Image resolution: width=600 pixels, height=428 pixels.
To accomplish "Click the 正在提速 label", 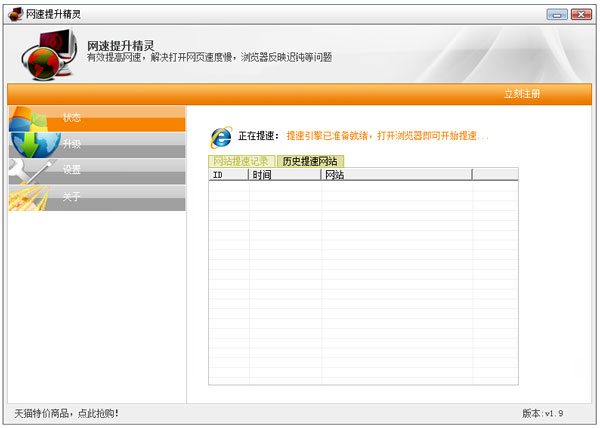I will 258,136.
